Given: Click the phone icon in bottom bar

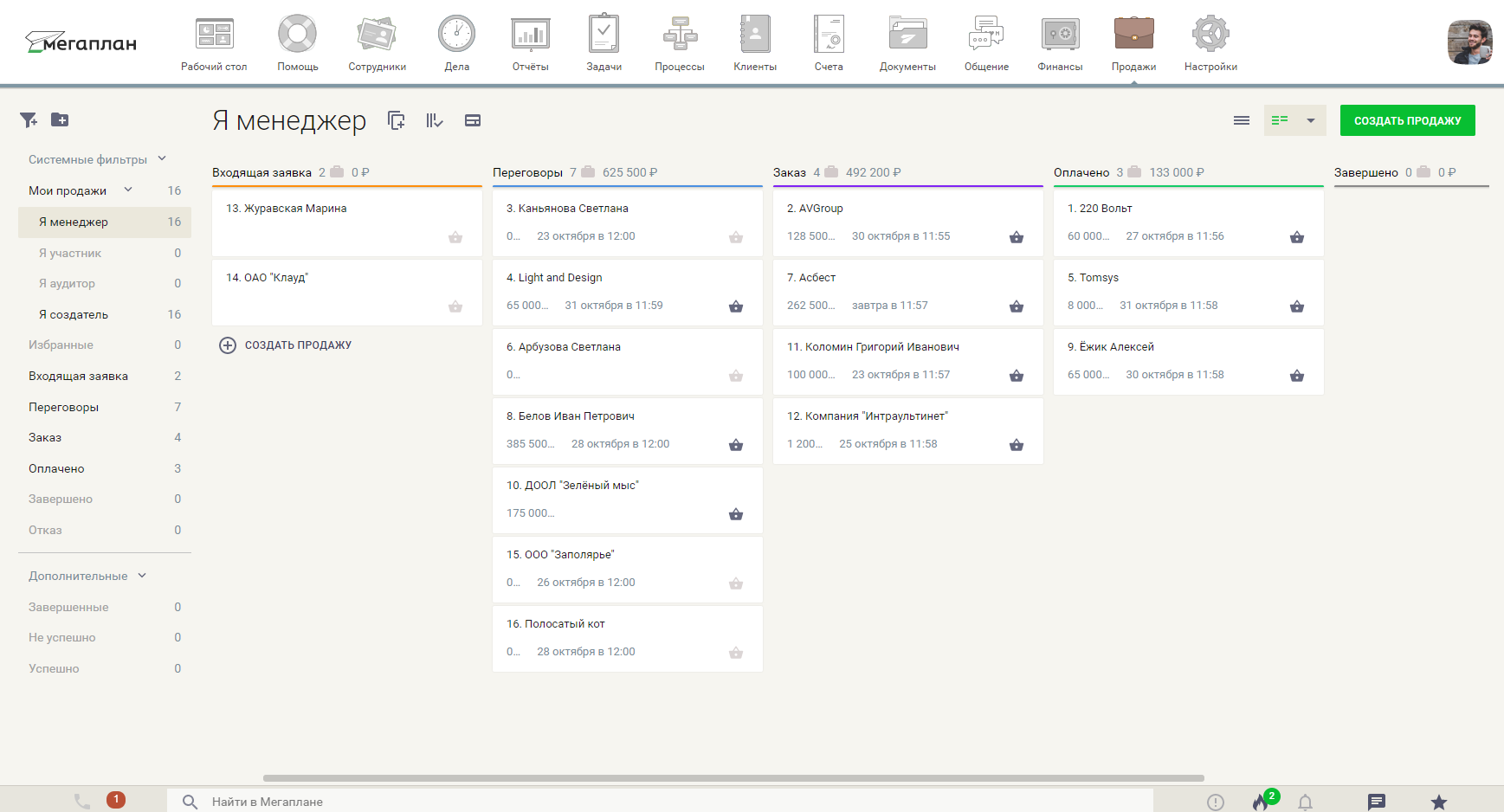Looking at the screenshot, I should pyautogui.click(x=82, y=802).
